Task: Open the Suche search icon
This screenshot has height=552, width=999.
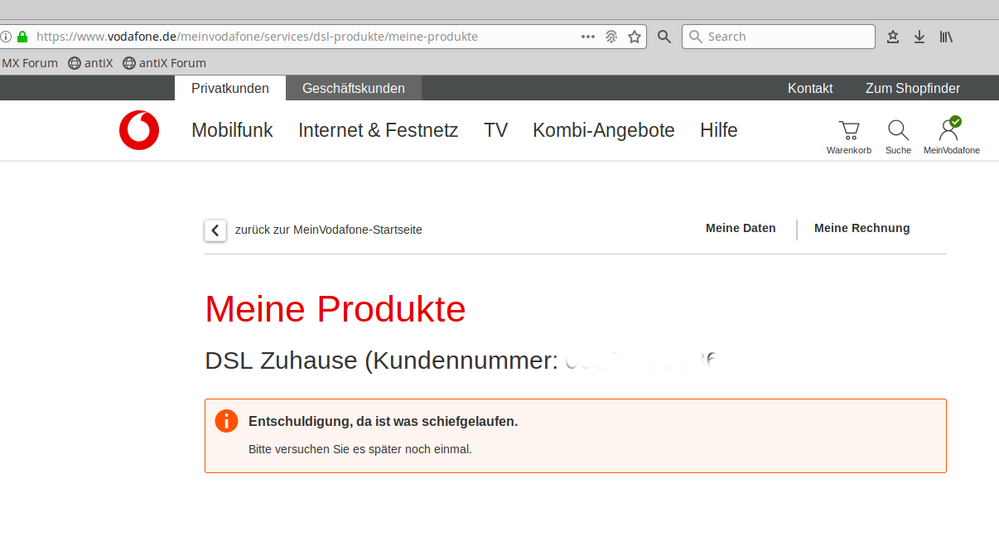Action: 898,137
